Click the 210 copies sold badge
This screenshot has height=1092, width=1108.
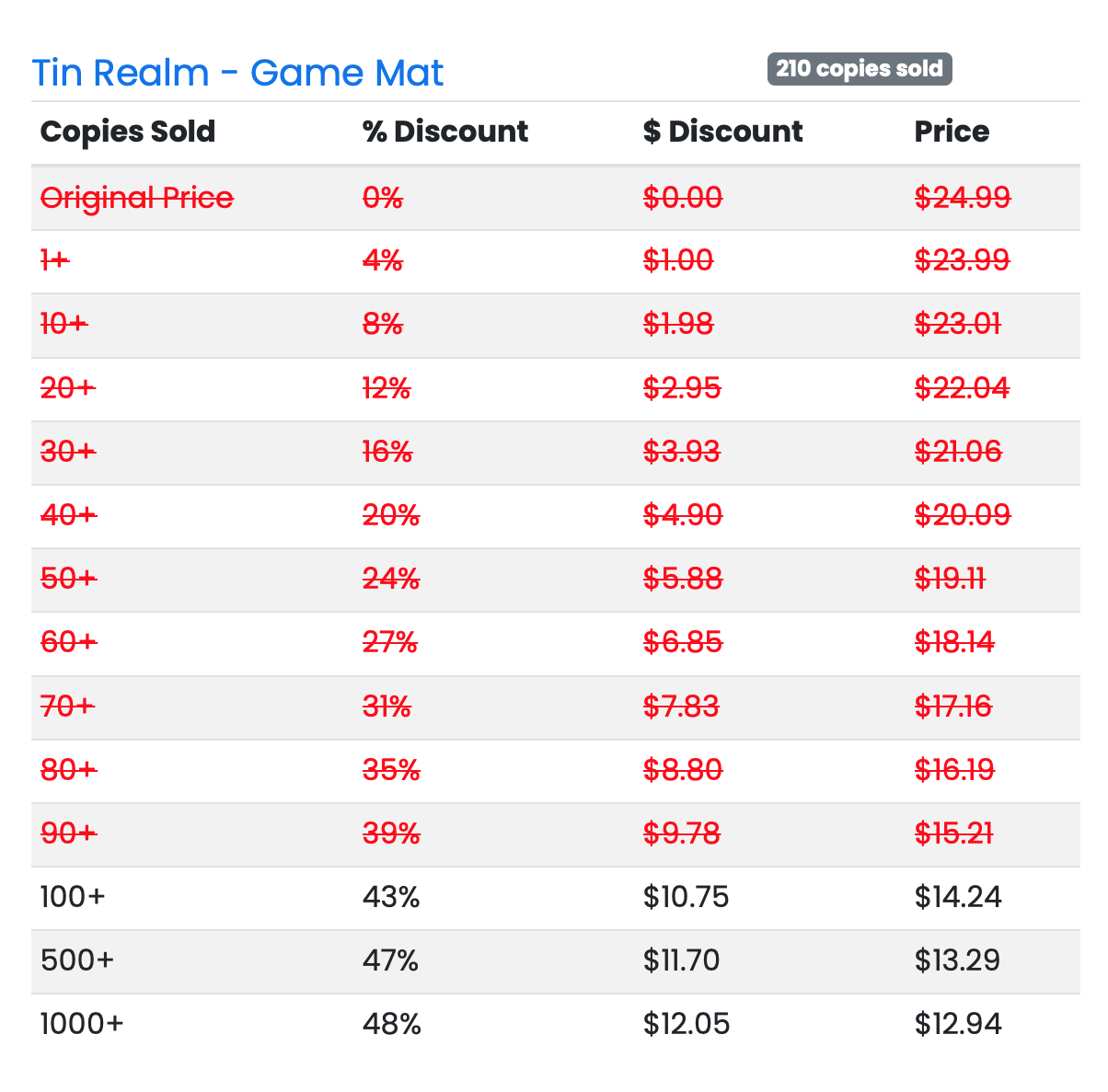(x=860, y=69)
